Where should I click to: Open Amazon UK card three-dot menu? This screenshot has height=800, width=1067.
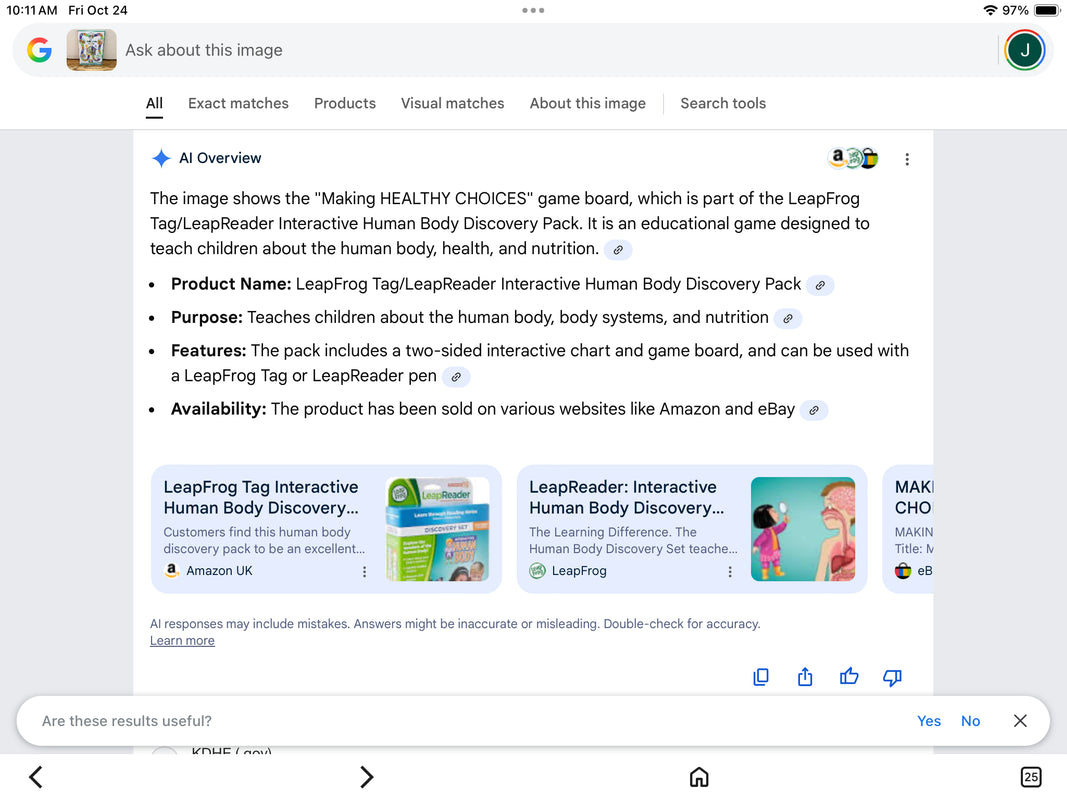[x=364, y=572]
